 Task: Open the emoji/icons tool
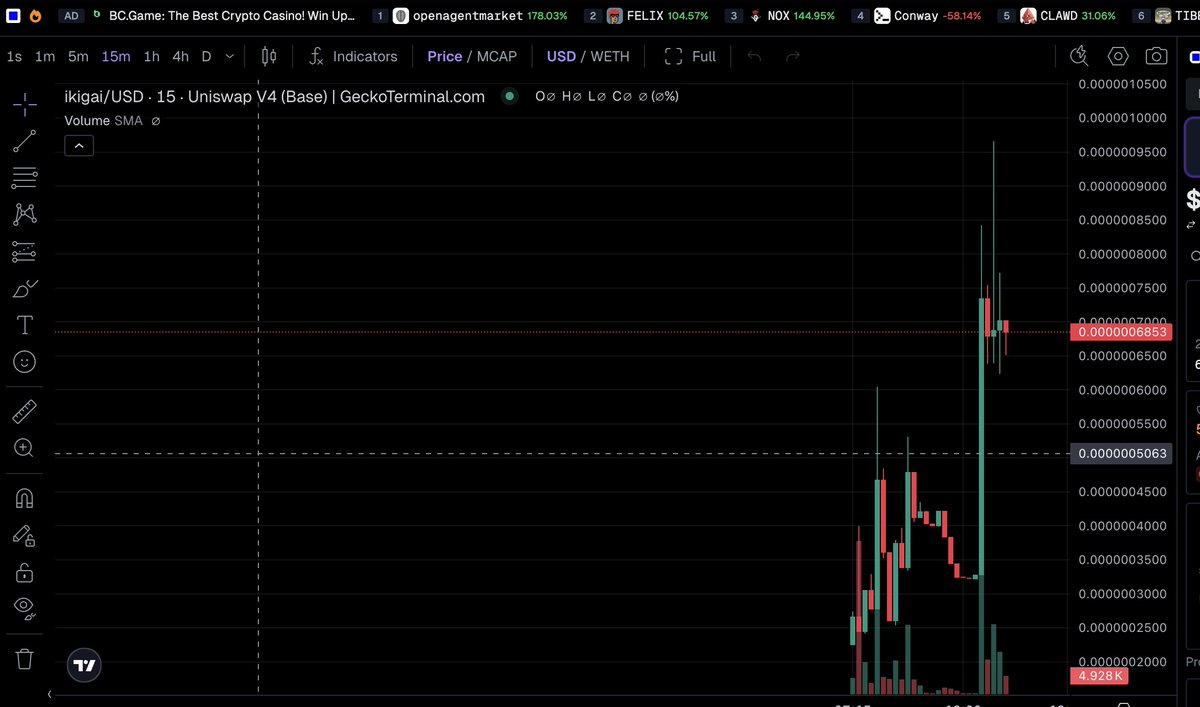(25, 361)
